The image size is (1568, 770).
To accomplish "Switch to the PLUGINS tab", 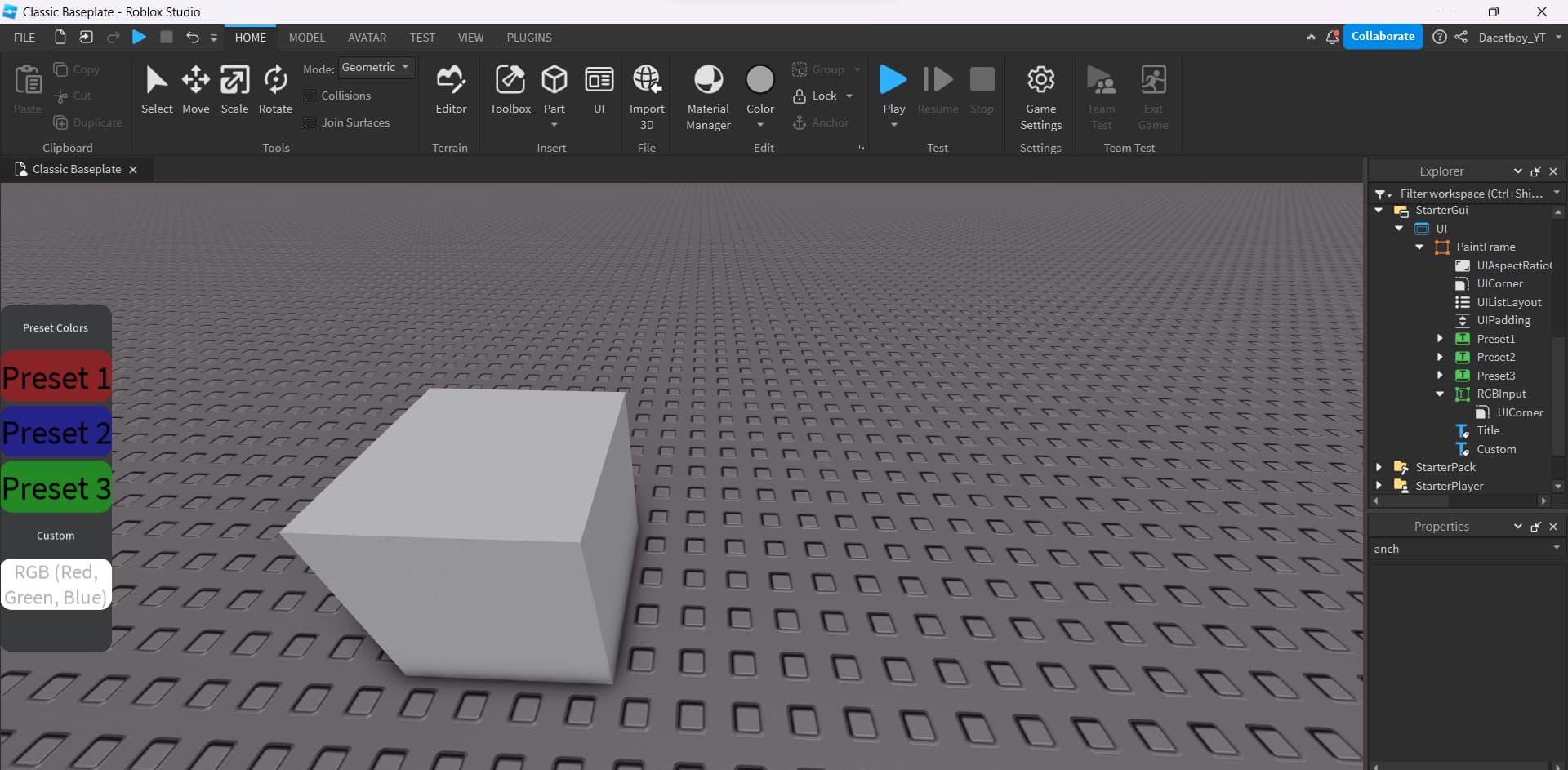I will [x=529, y=38].
